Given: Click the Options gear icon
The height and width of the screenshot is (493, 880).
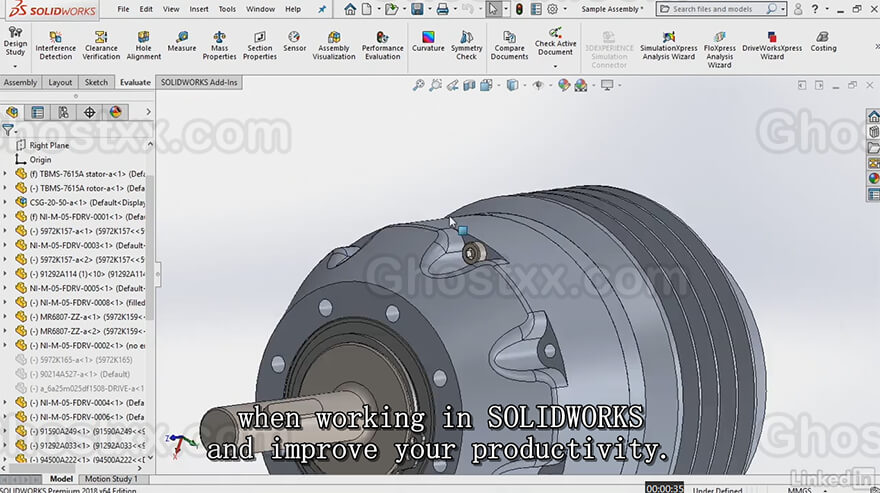Looking at the screenshot, I should [552, 9].
